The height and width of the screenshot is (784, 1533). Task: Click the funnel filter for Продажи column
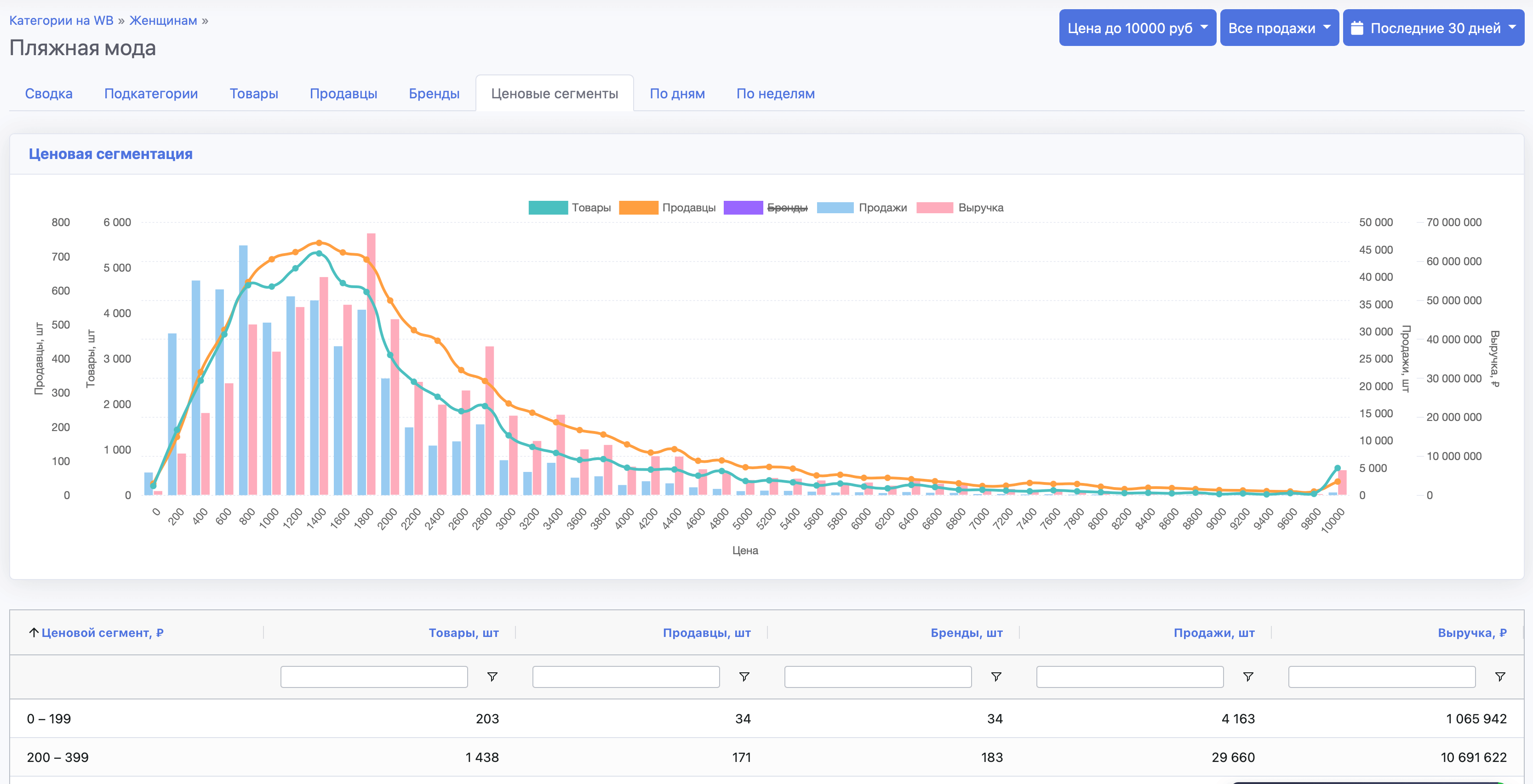(1248, 677)
